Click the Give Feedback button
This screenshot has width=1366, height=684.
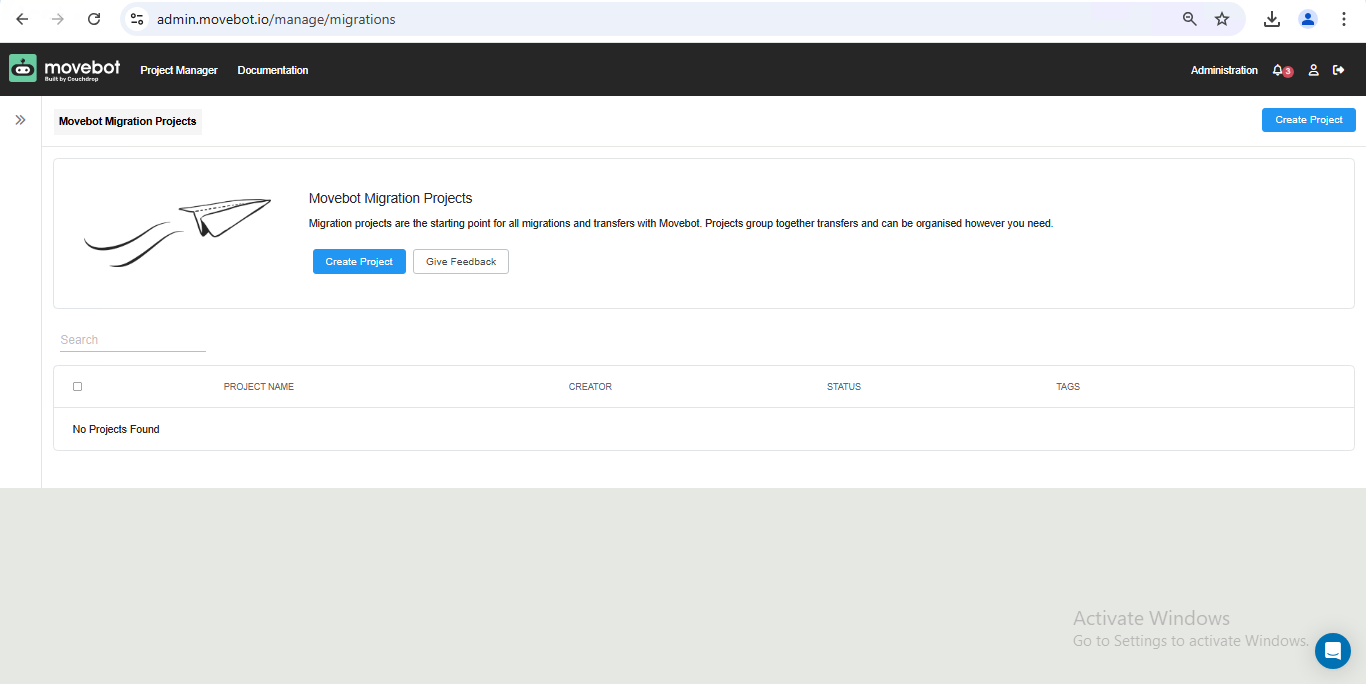pos(461,261)
